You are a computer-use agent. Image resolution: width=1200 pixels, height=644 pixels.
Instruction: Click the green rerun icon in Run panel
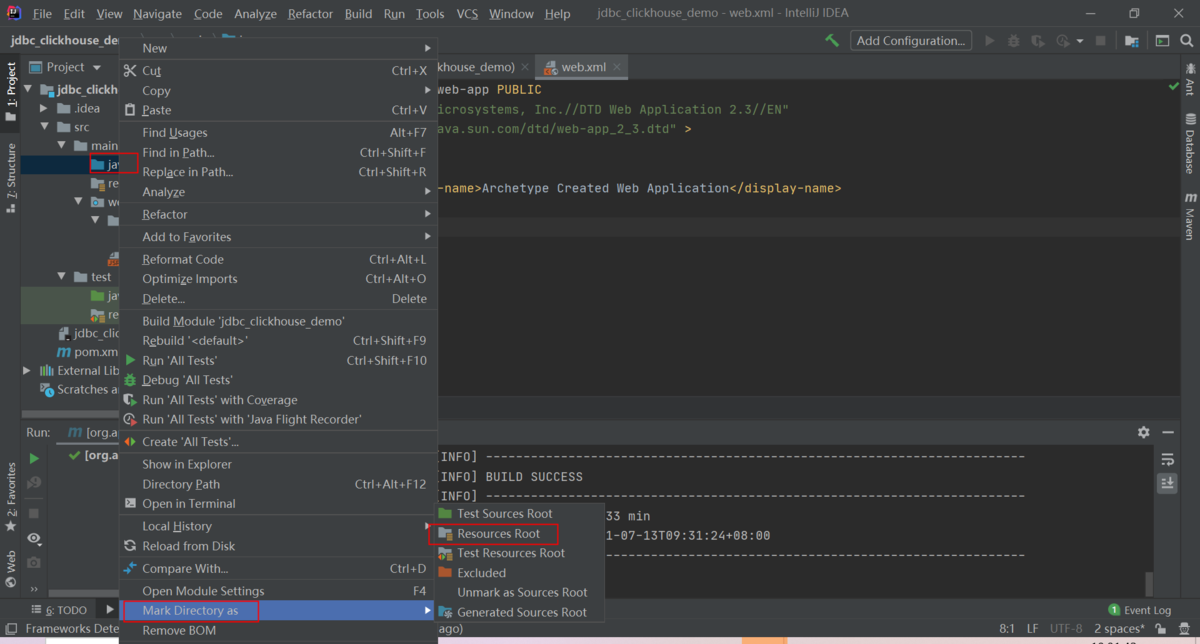(34, 458)
